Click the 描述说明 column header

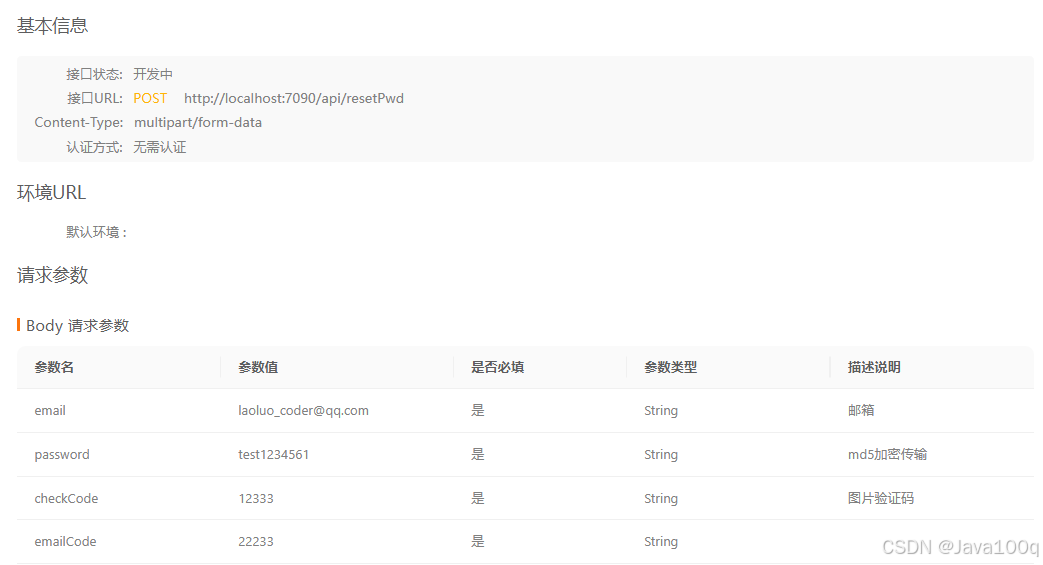[x=874, y=367]
